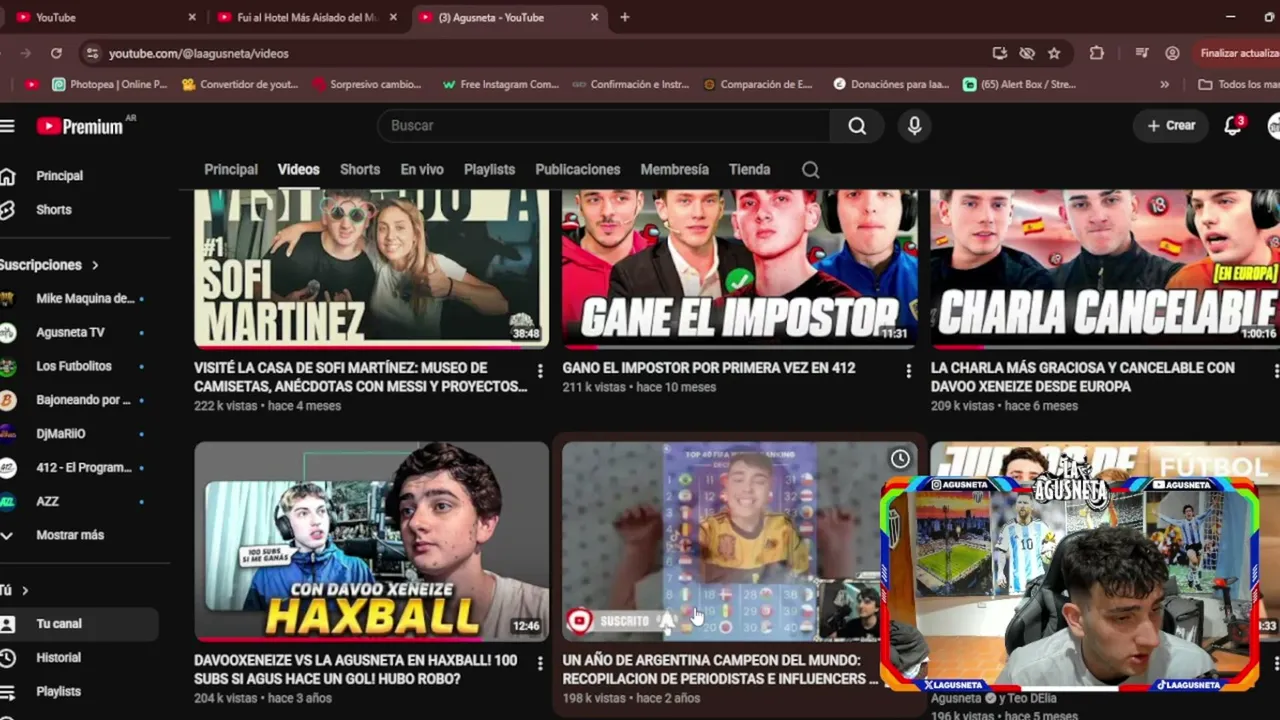Open the Convertidor de yout... bookmark
This screenshot has height=720, width=1280.
[240, 85]
